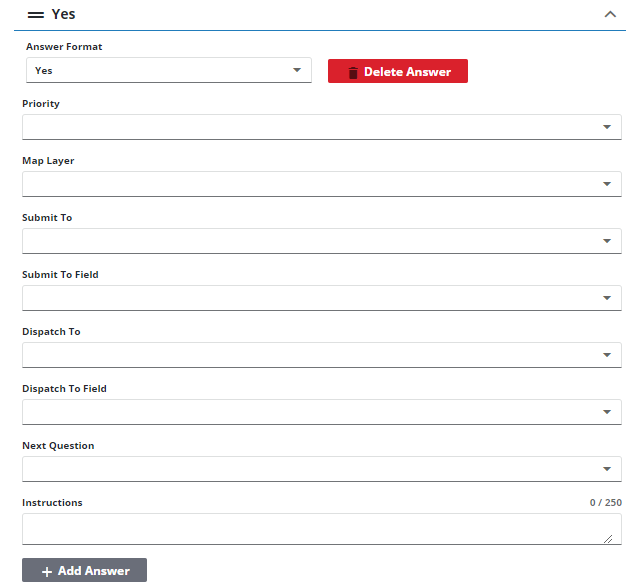
Task: Click the Instructions character counter
Action: 605,503
